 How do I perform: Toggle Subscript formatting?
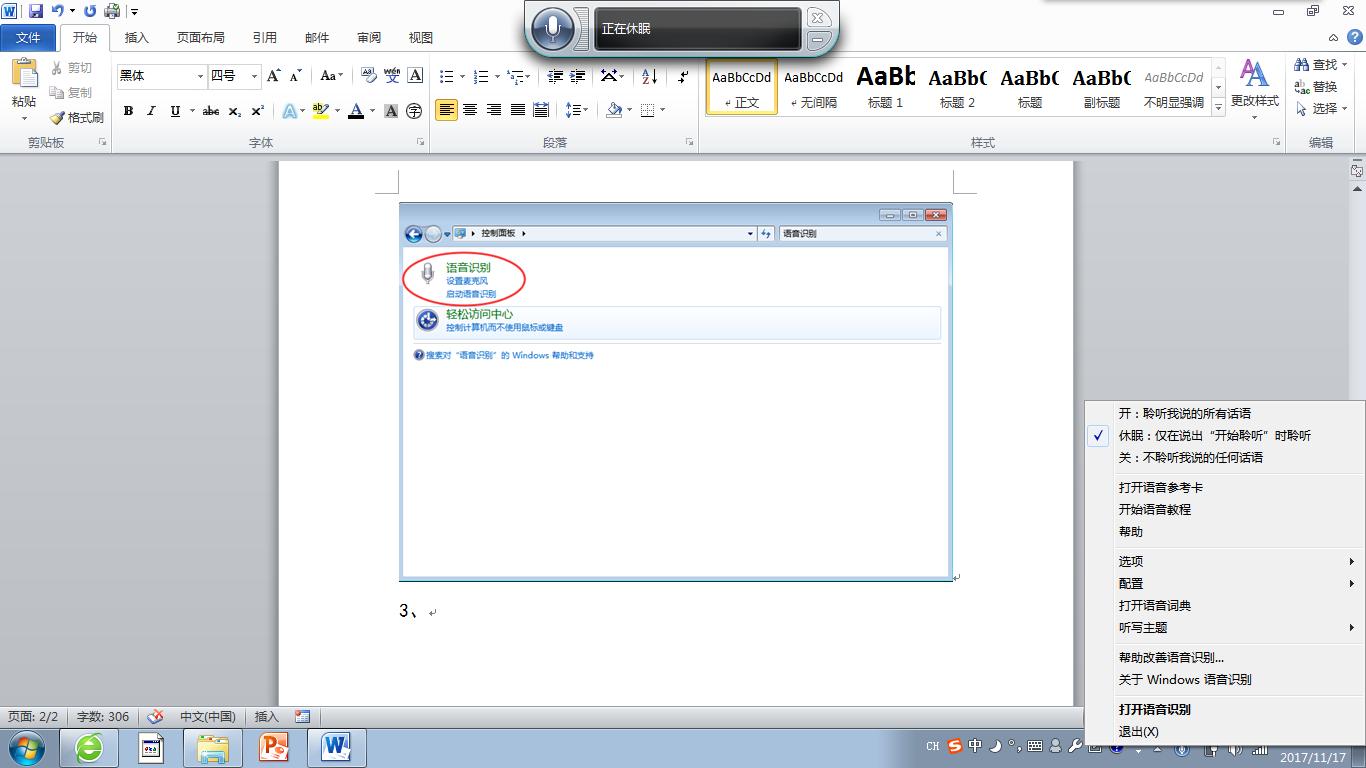point(234,111)
